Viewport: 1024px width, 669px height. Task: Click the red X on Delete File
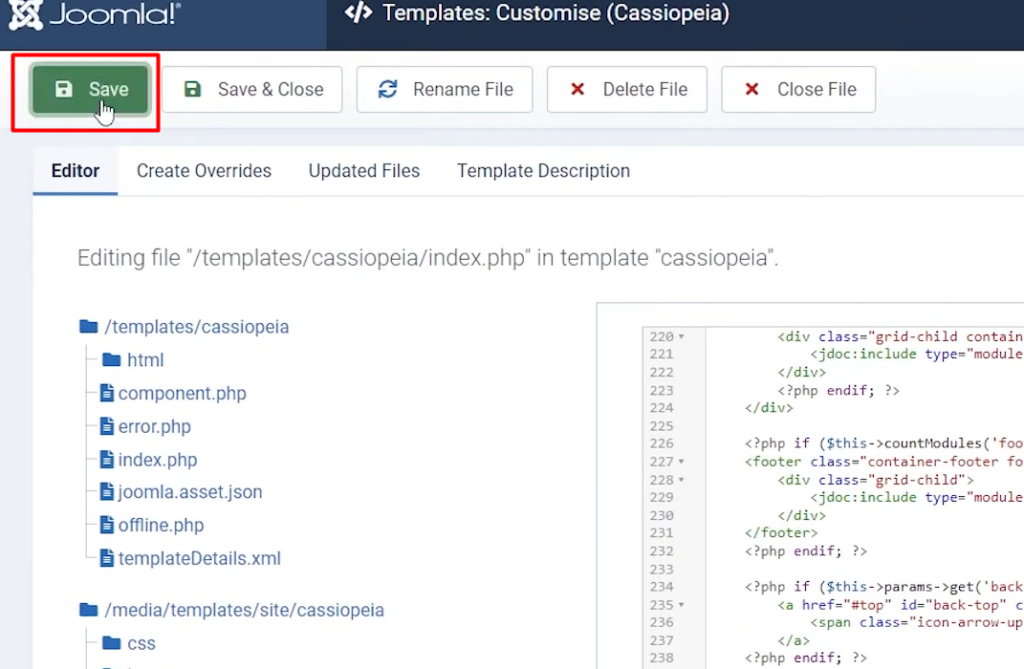pyautogui.click(x=577, y=89)
